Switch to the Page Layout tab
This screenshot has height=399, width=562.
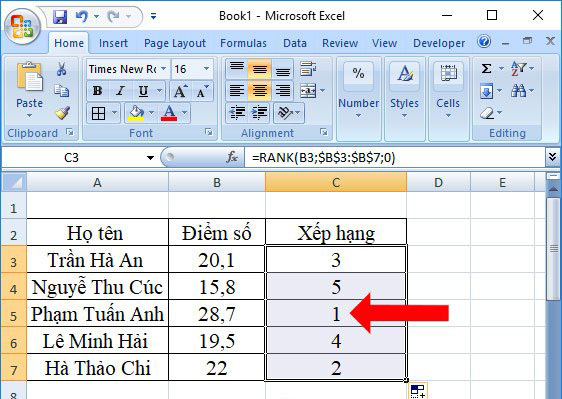[175, 43]
